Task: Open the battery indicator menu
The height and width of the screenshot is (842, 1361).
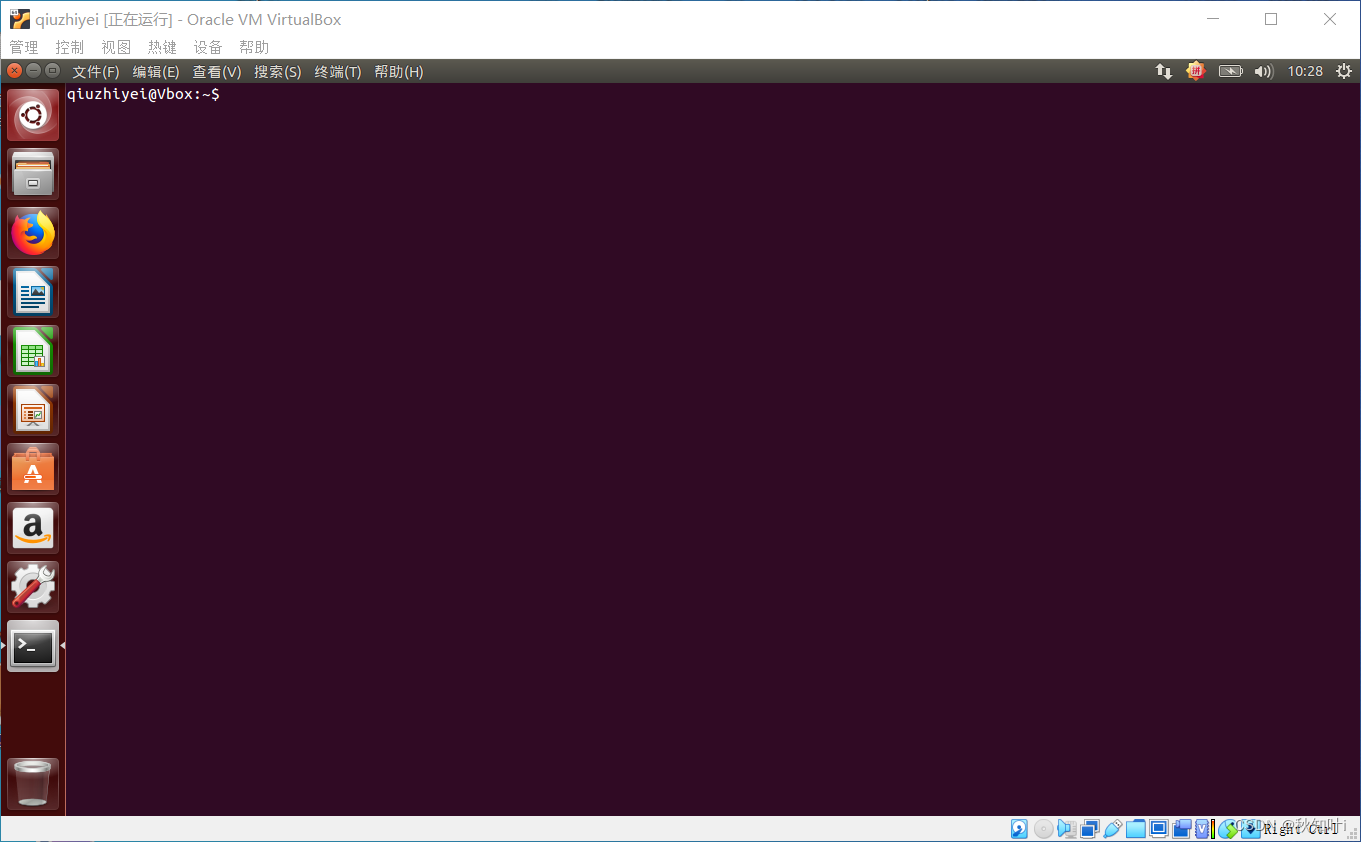Action: tap(1230, 71)
